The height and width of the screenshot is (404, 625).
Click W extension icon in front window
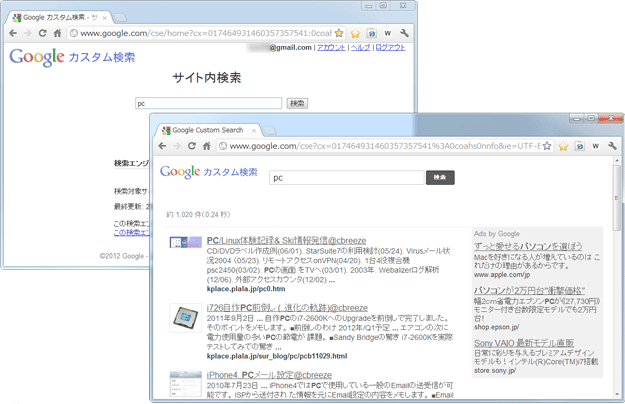(x=596, y=146)
